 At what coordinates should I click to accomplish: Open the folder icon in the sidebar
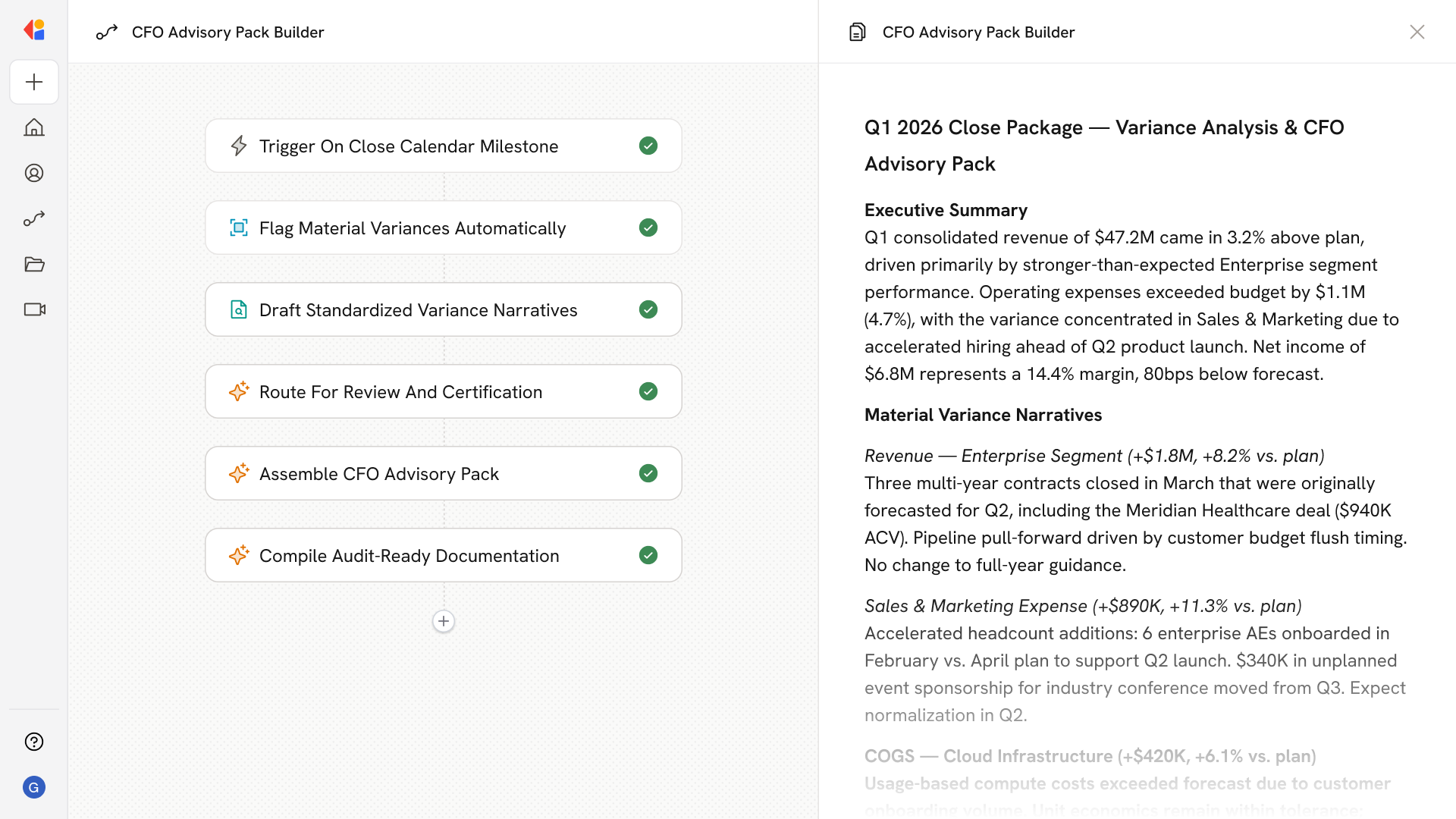tap(34, 264)
